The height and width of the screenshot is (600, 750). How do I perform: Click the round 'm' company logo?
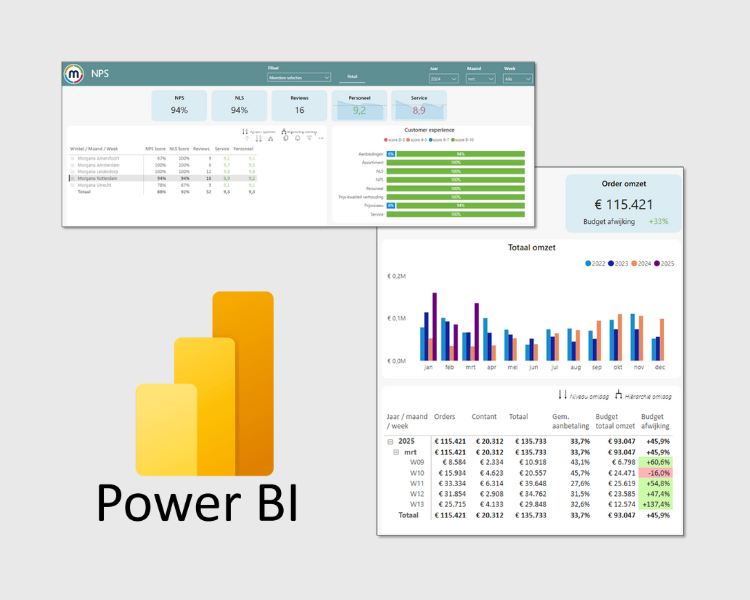click(x=74, y=74)
